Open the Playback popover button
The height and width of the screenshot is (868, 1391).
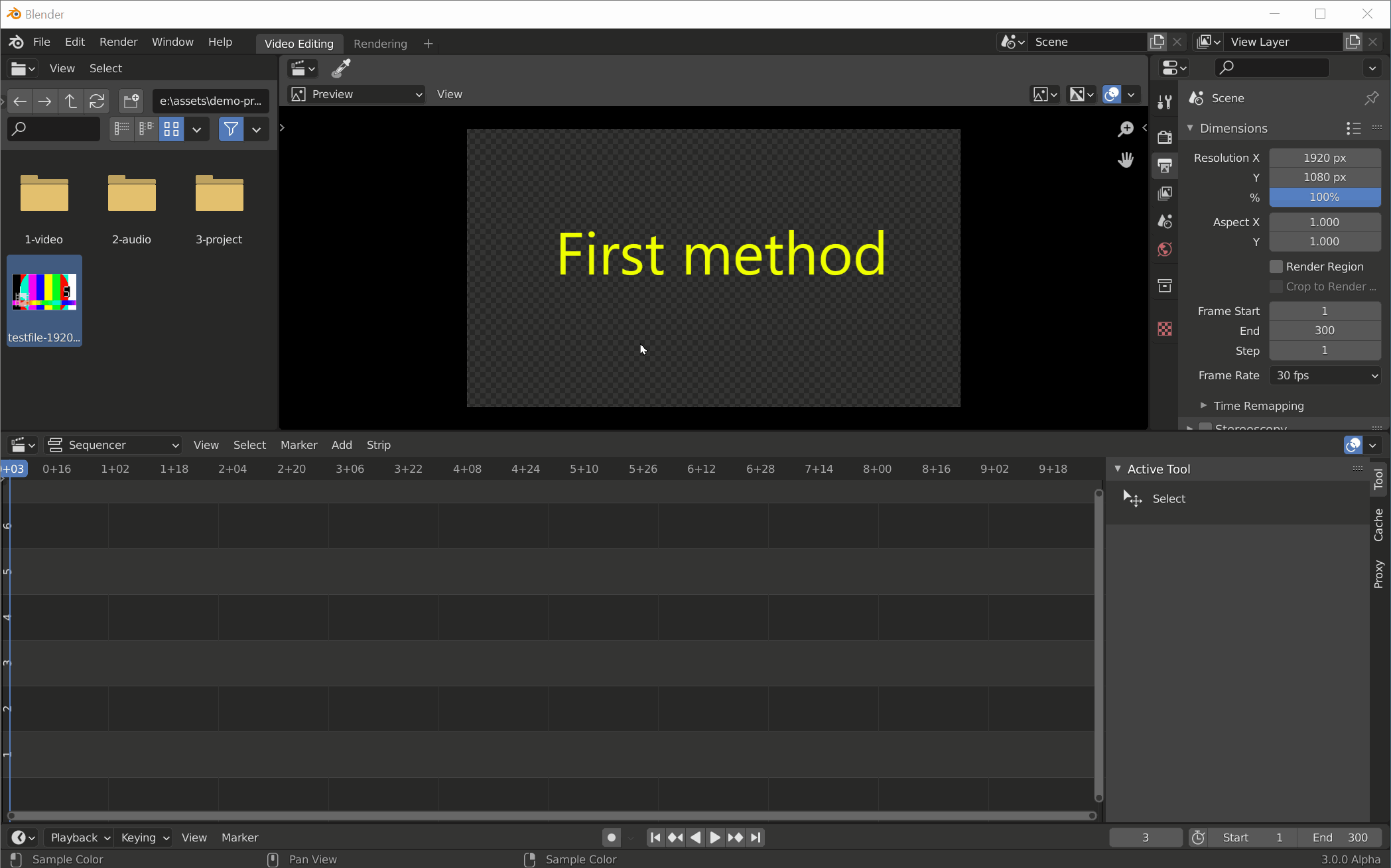click(x=80, y=837)
